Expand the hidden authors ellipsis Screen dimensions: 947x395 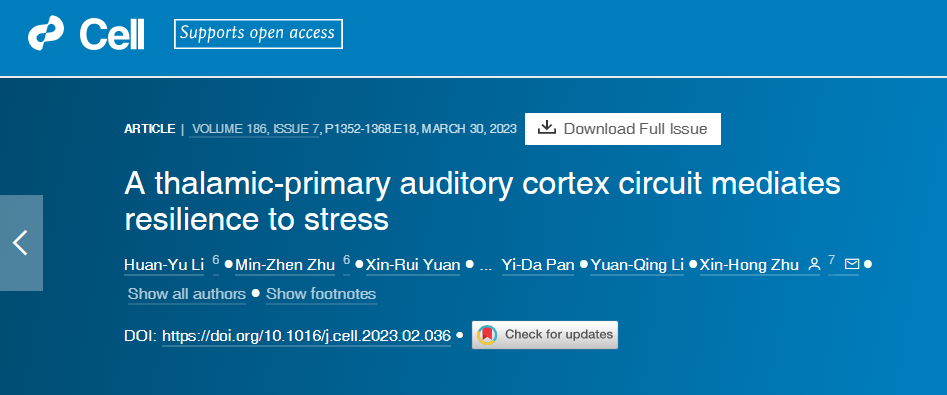coord(485,265)
